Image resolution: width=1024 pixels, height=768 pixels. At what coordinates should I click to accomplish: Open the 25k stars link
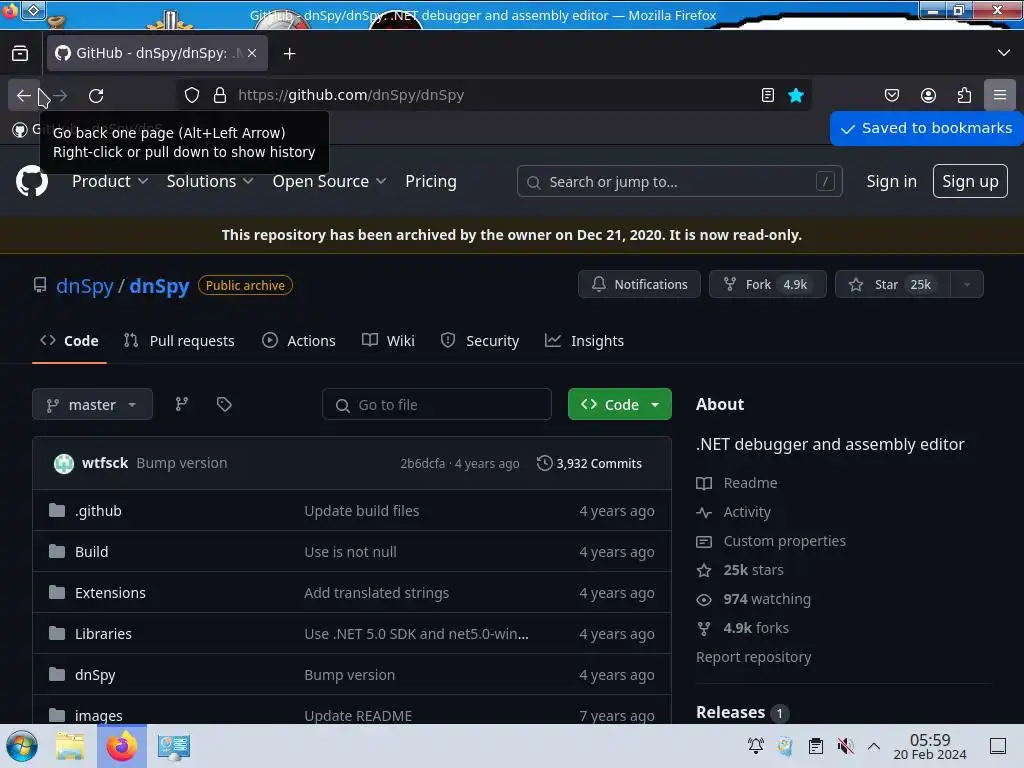tap(753, 570)
